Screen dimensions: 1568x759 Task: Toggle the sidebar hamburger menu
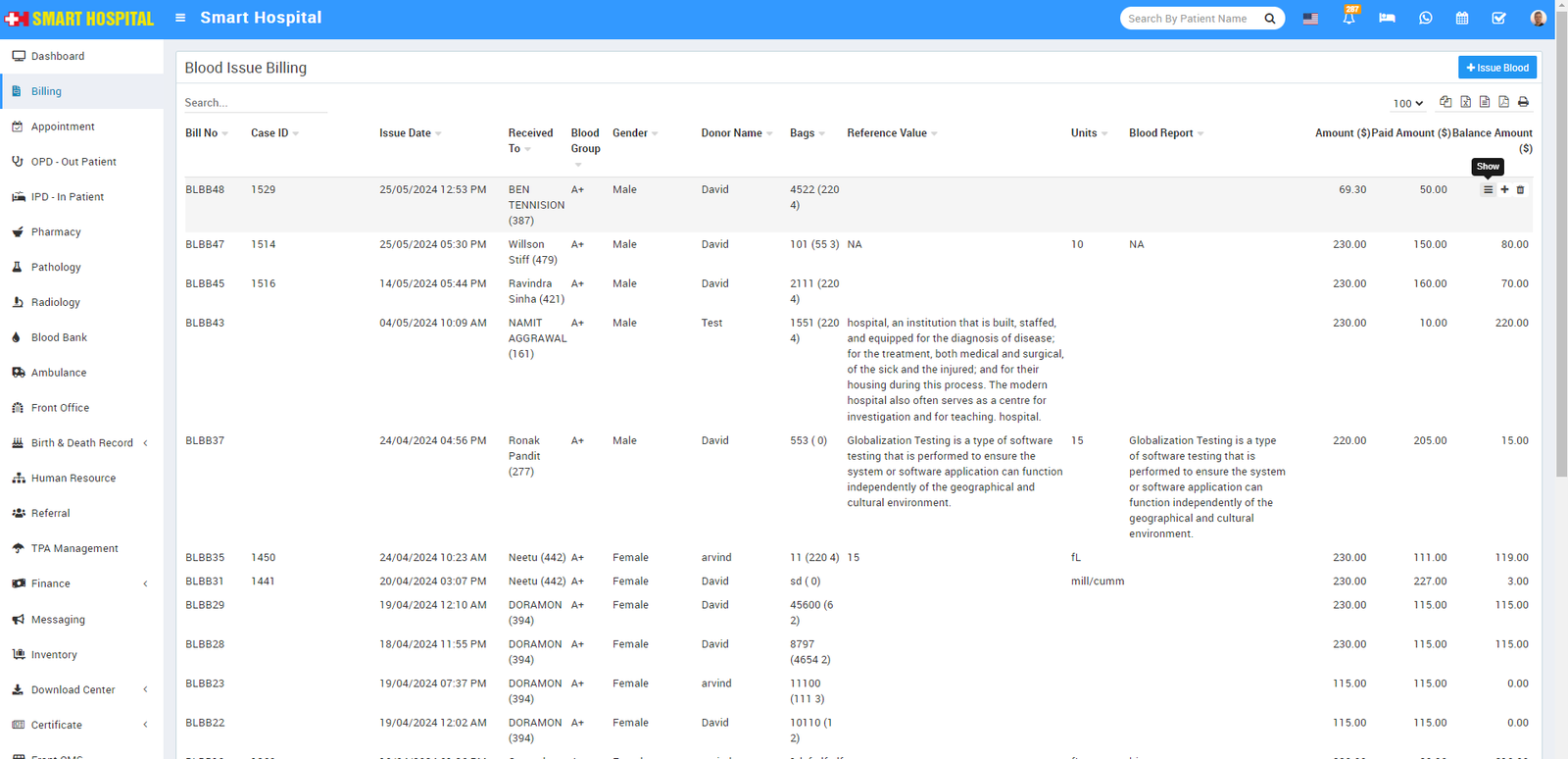(x=180, y=18)
